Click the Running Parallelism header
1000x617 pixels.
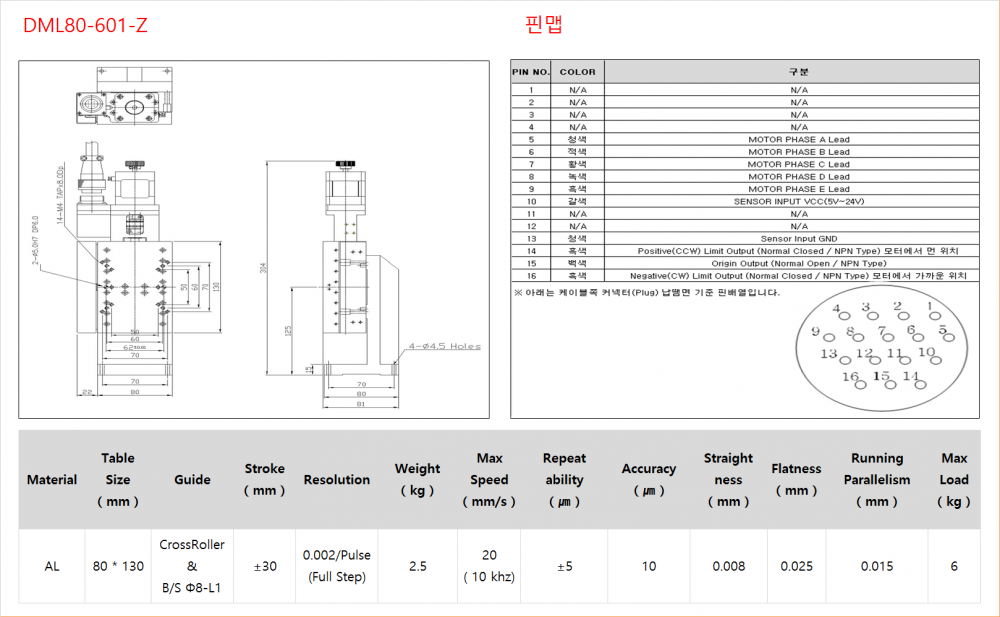[x=876, y=469]
